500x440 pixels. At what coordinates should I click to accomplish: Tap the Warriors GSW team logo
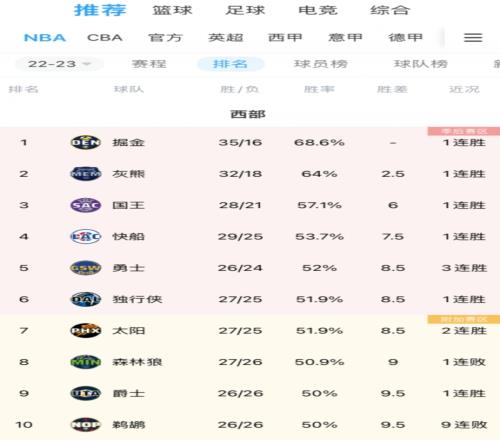[x=86, y=268]
